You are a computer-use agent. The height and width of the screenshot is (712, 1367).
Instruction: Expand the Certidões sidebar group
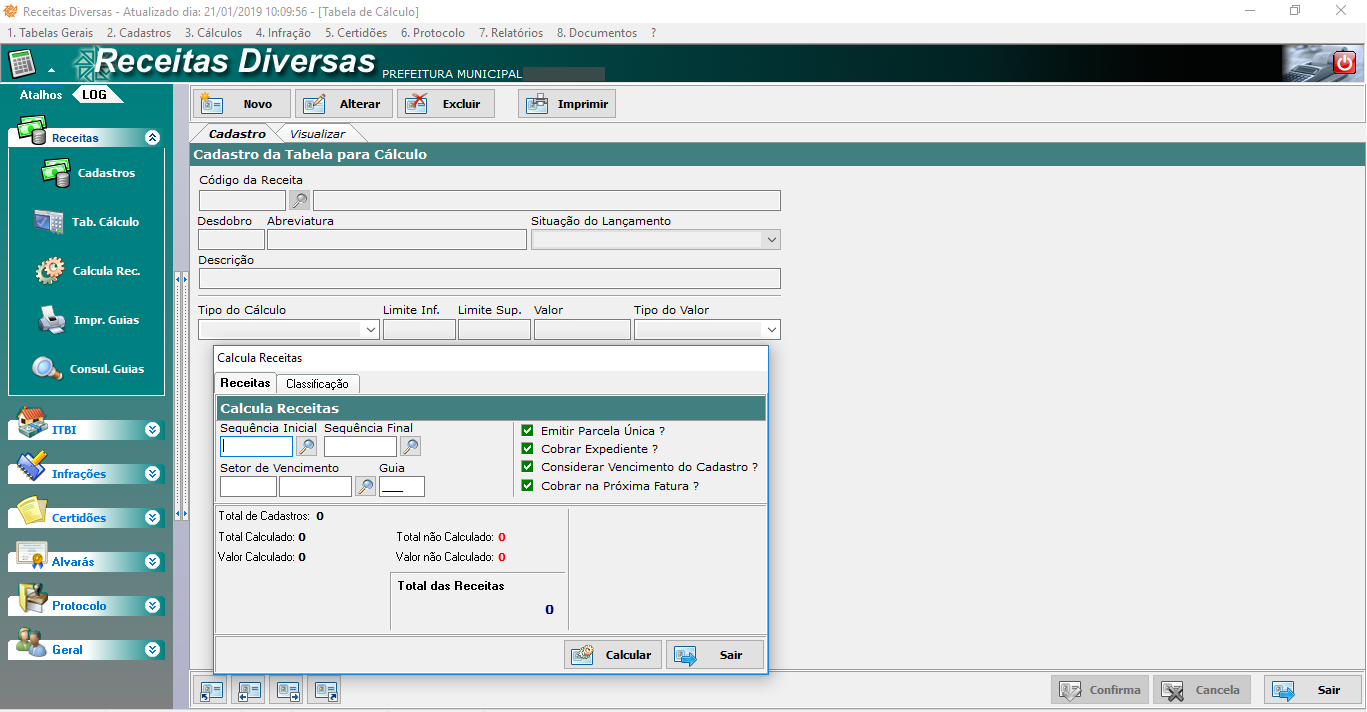152,518
